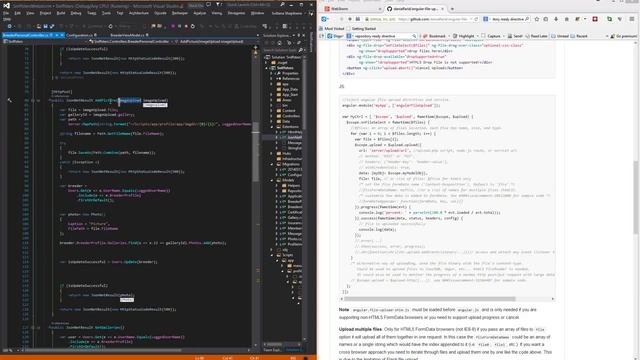Click the Diigo Read Later button
This screenshot has width=640, height=360.
click(x=536, y=36)
